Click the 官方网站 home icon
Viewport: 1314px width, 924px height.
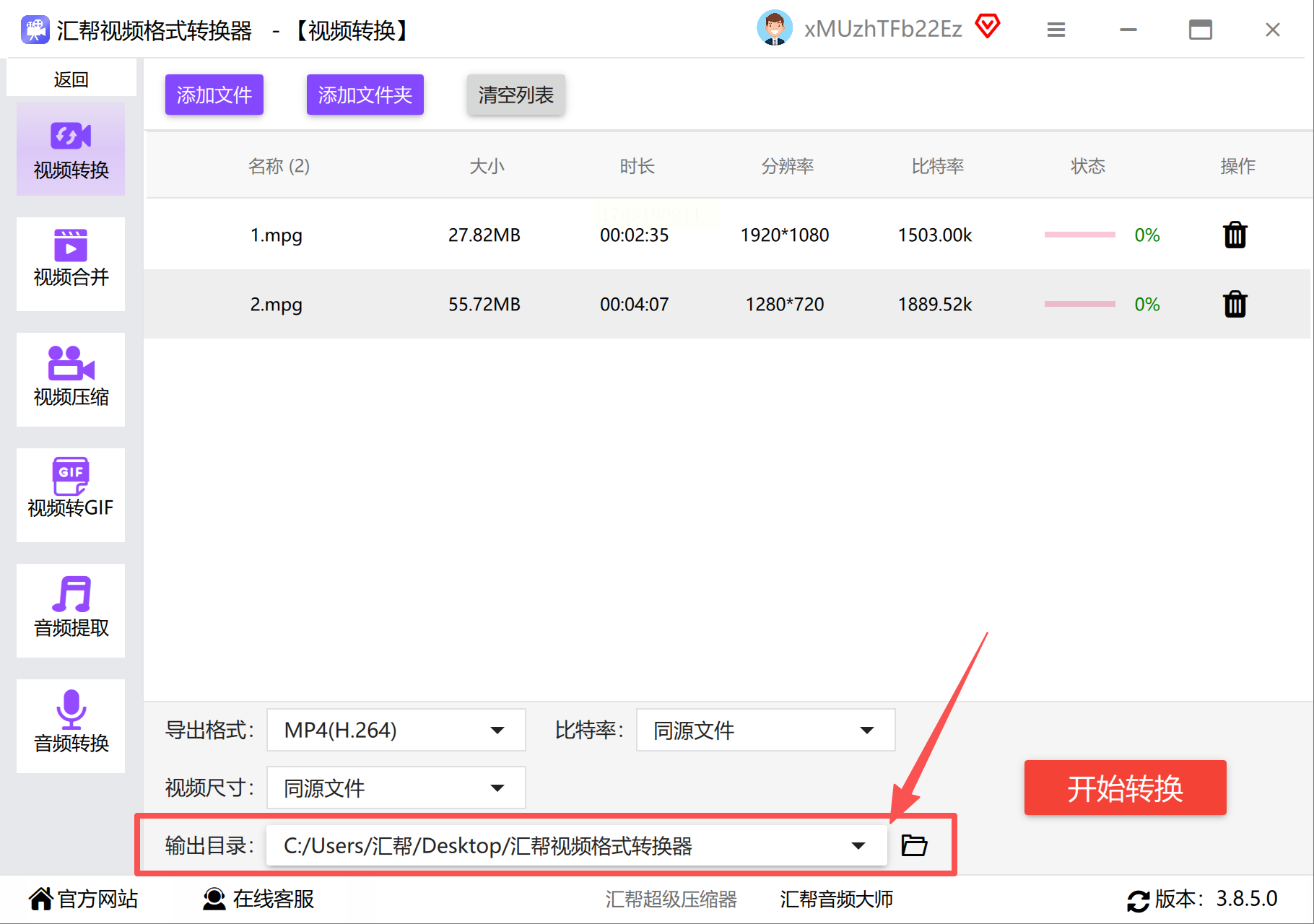pos(41,899)
